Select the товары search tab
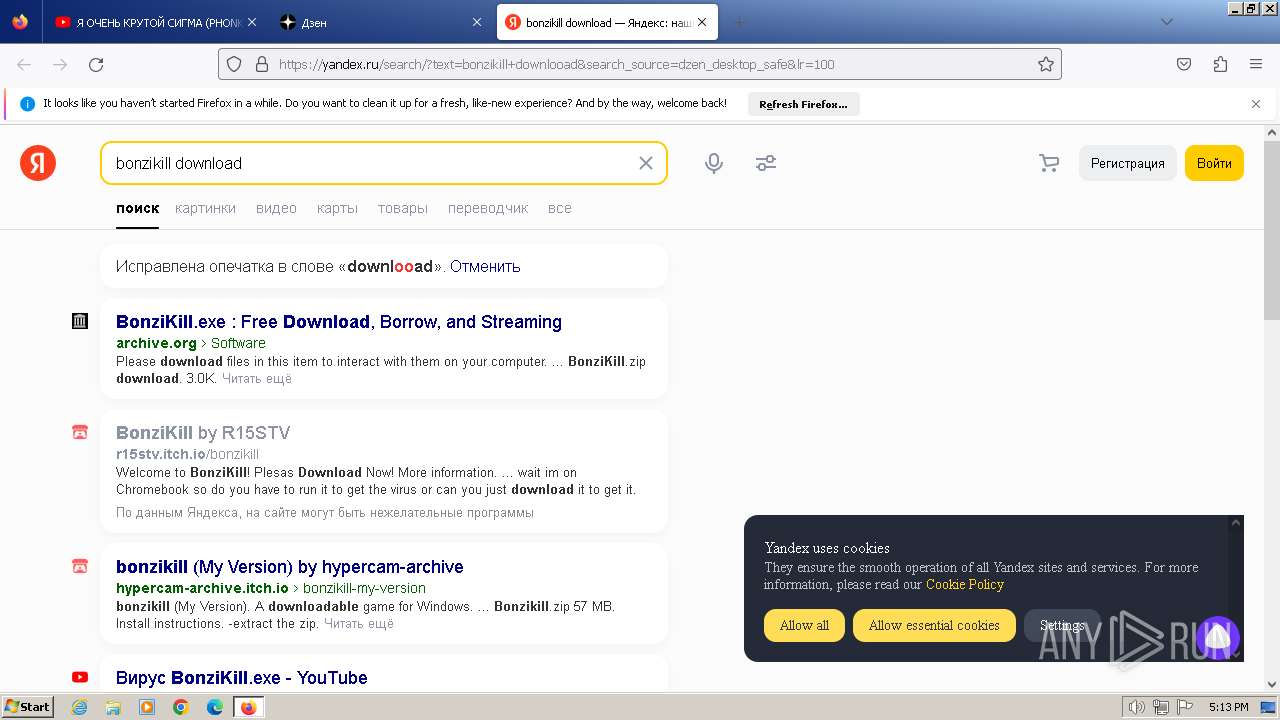 [403, 208]
